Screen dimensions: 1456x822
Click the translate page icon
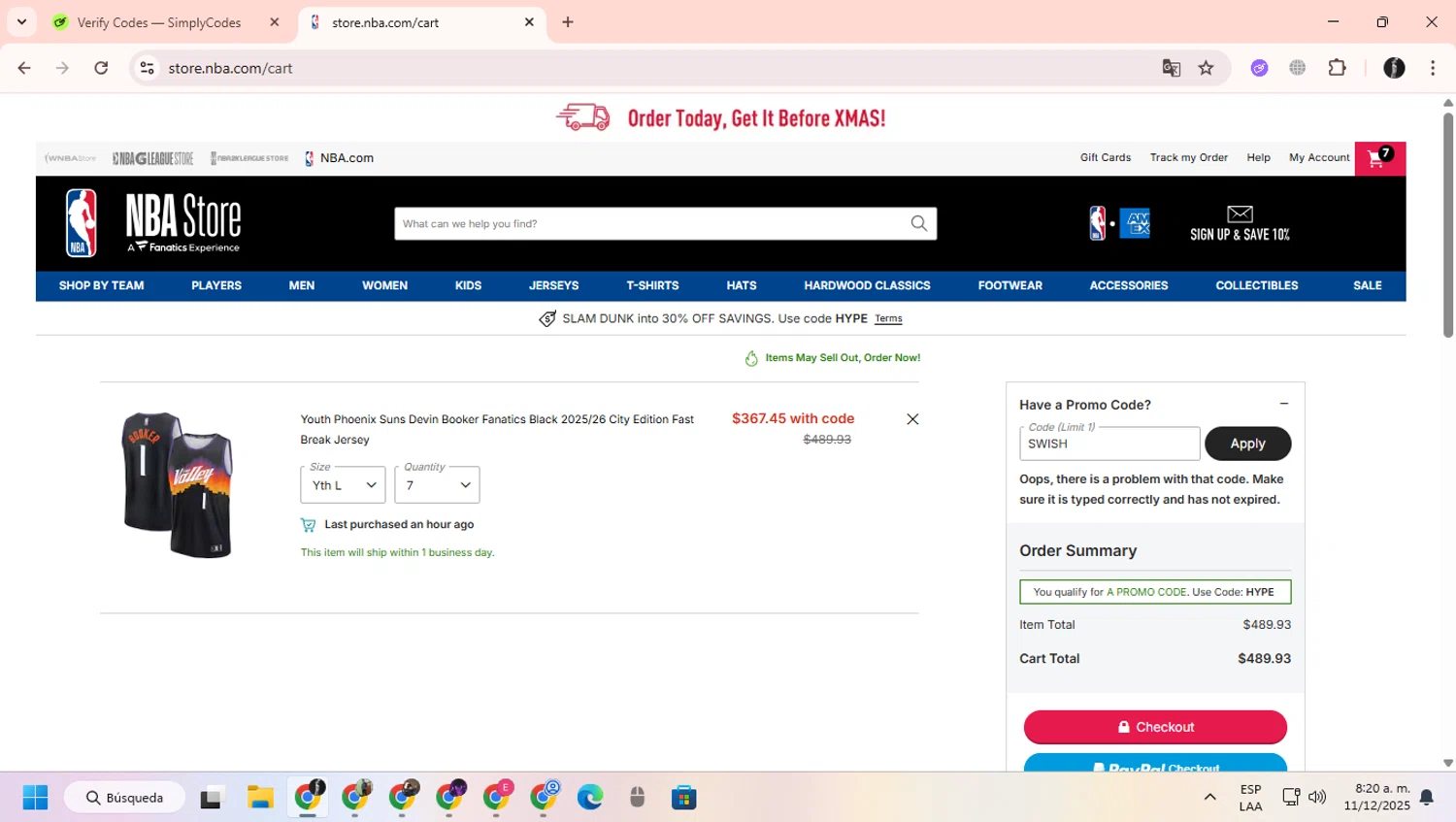[1172, 68]
